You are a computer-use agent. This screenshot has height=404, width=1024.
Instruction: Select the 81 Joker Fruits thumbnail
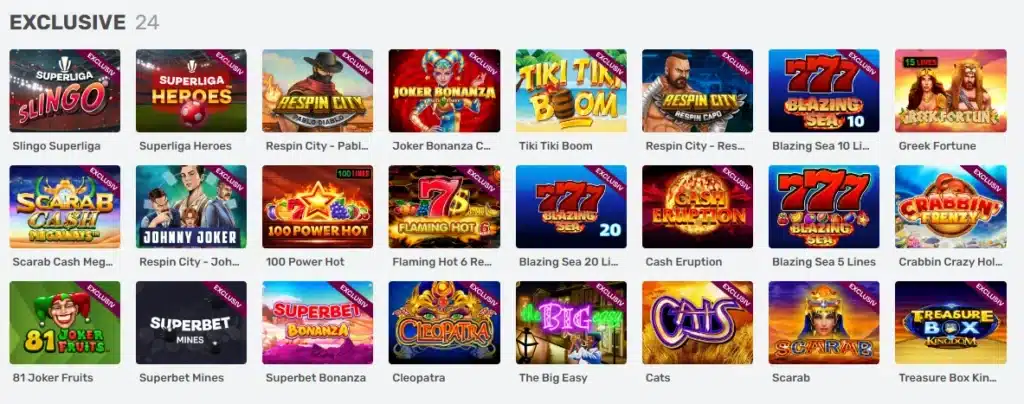pos(65,322)
